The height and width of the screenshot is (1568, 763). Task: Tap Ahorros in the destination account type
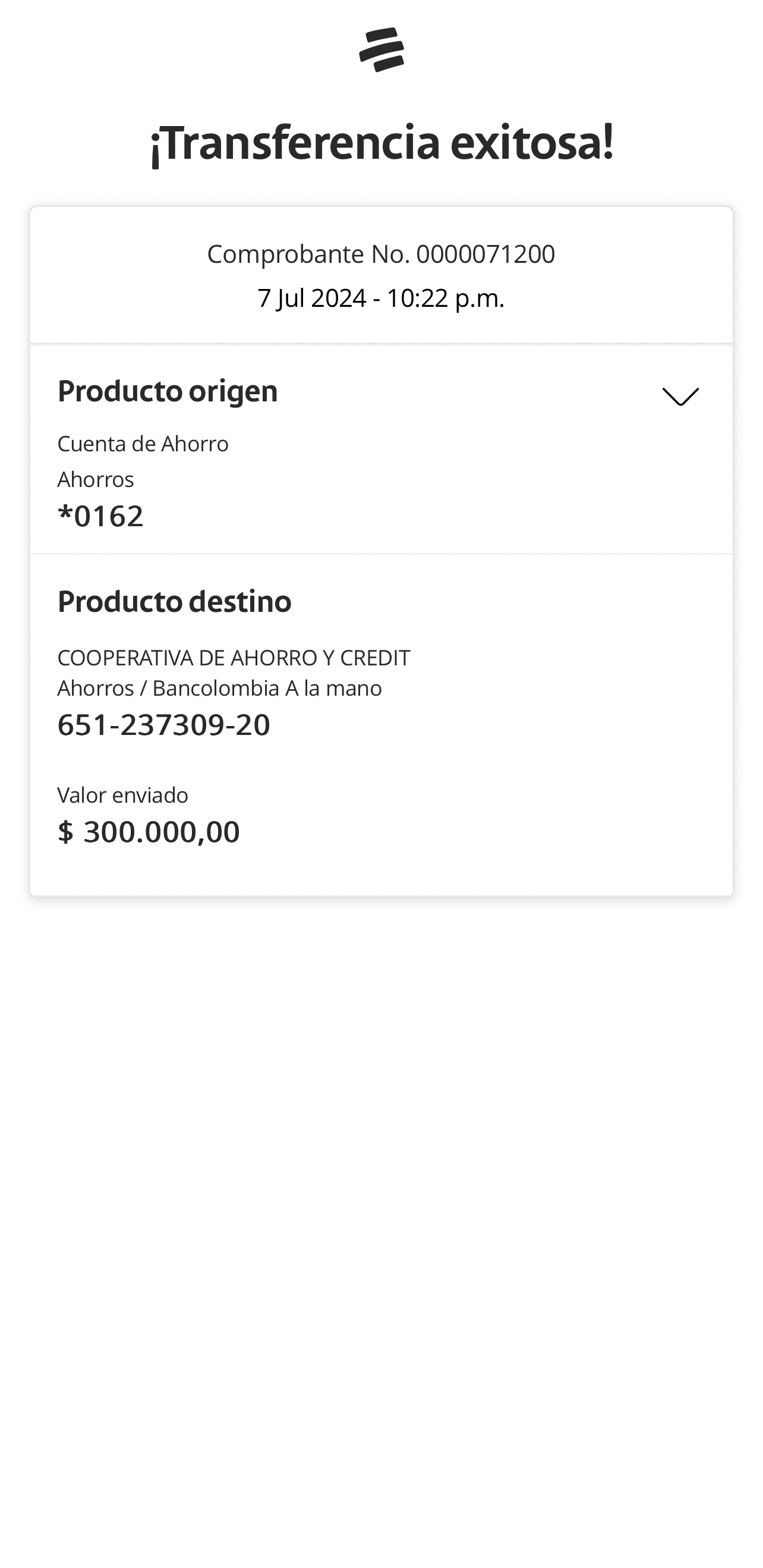click(96, 689)
